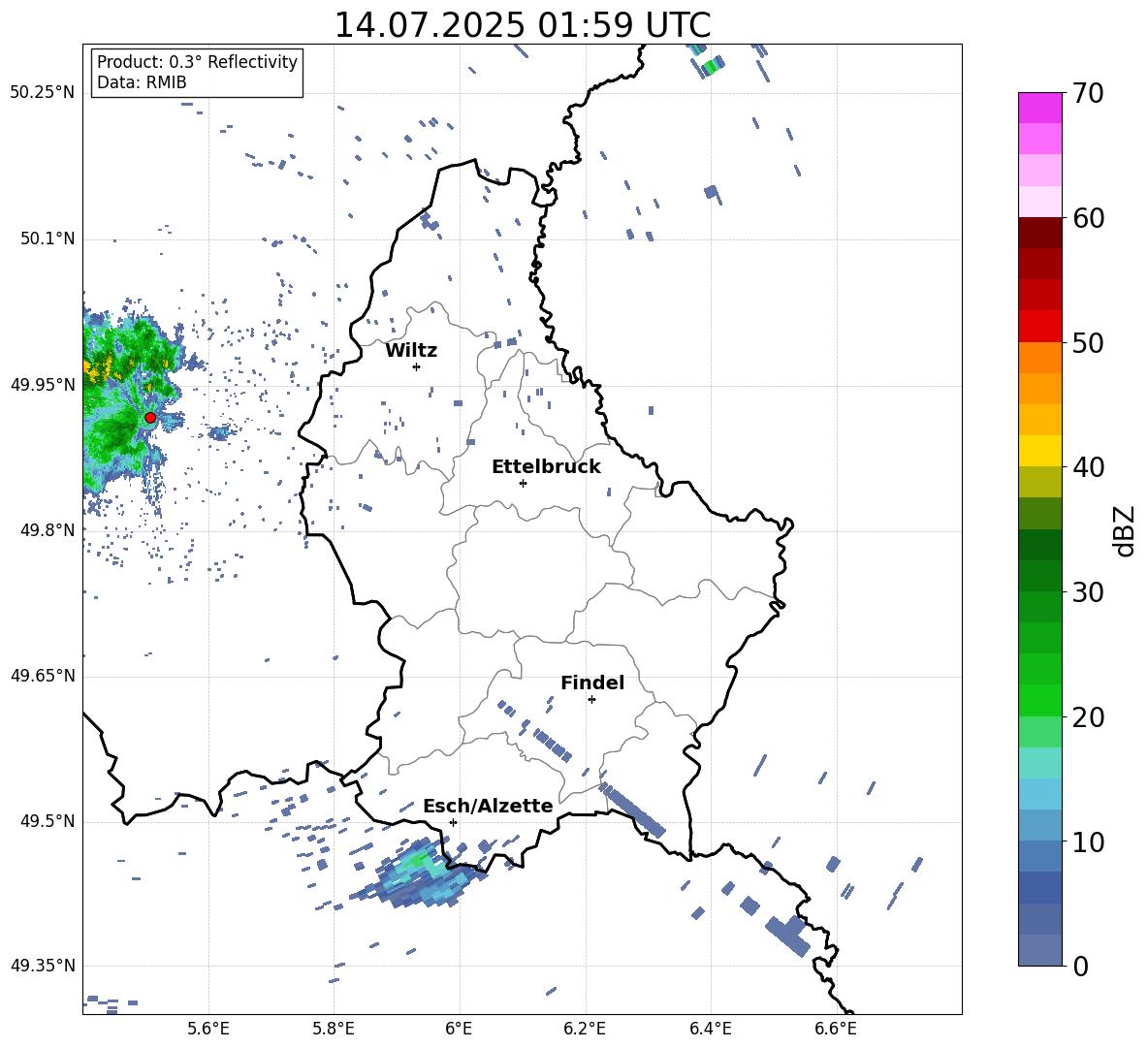This screenshot has height=1048, width=1148.
Task: Click the colorbar tick label 60
Action: (1088, 218)
